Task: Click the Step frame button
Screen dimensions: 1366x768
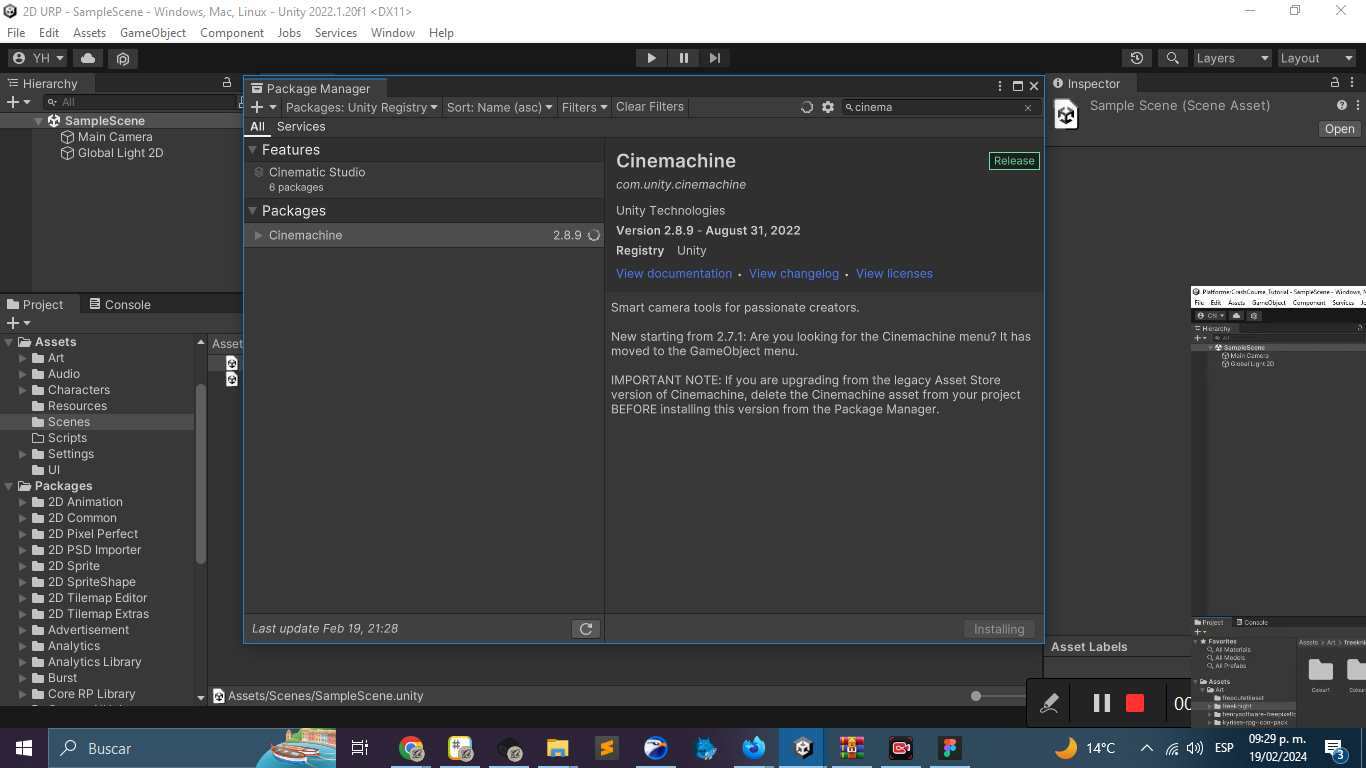Action: pos(714,58)
